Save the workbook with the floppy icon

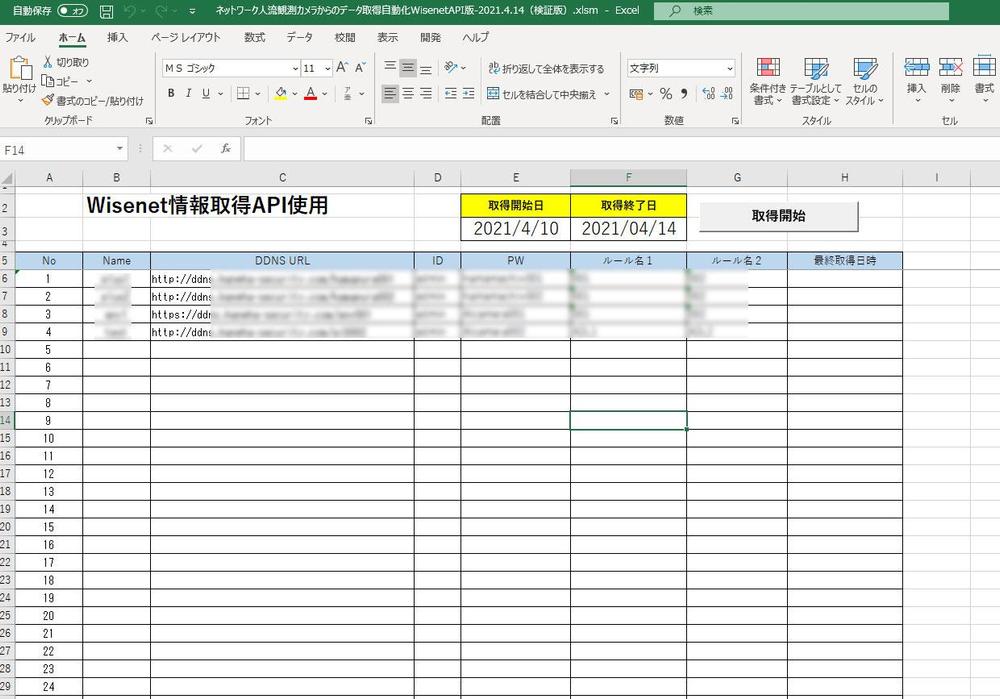point(107,11)
